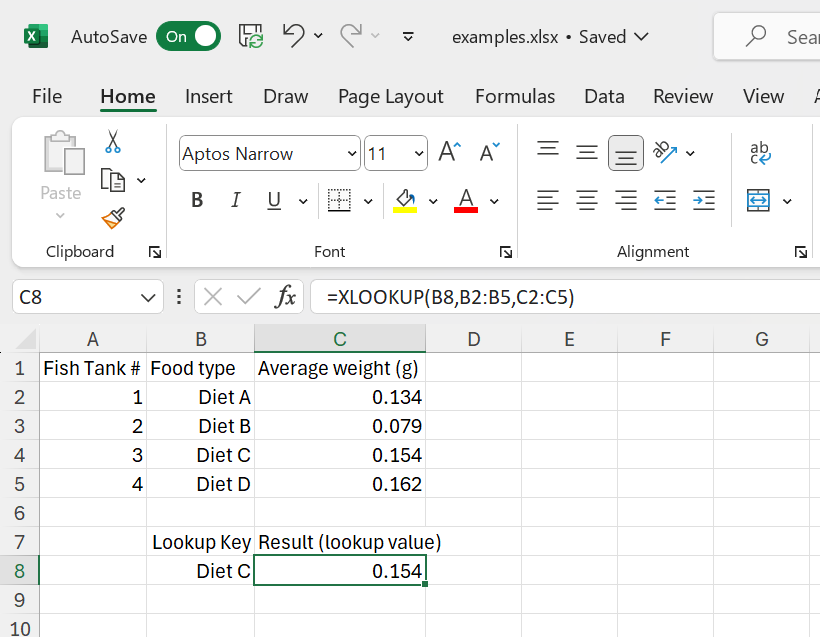820x637 pixels.
Task: Click the Undo icon
Action: (293, 36)
